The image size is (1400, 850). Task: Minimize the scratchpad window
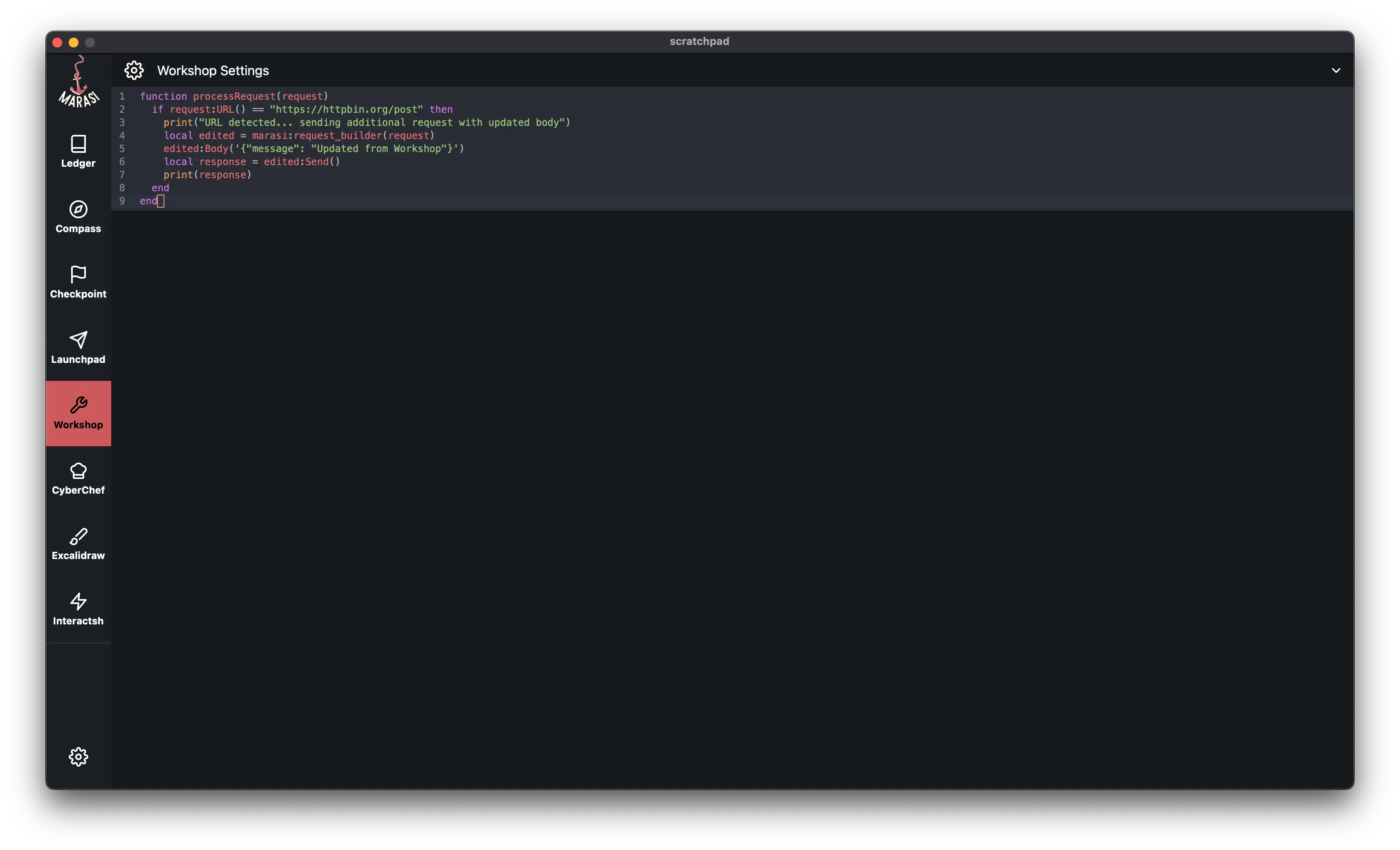coord(74,42)
